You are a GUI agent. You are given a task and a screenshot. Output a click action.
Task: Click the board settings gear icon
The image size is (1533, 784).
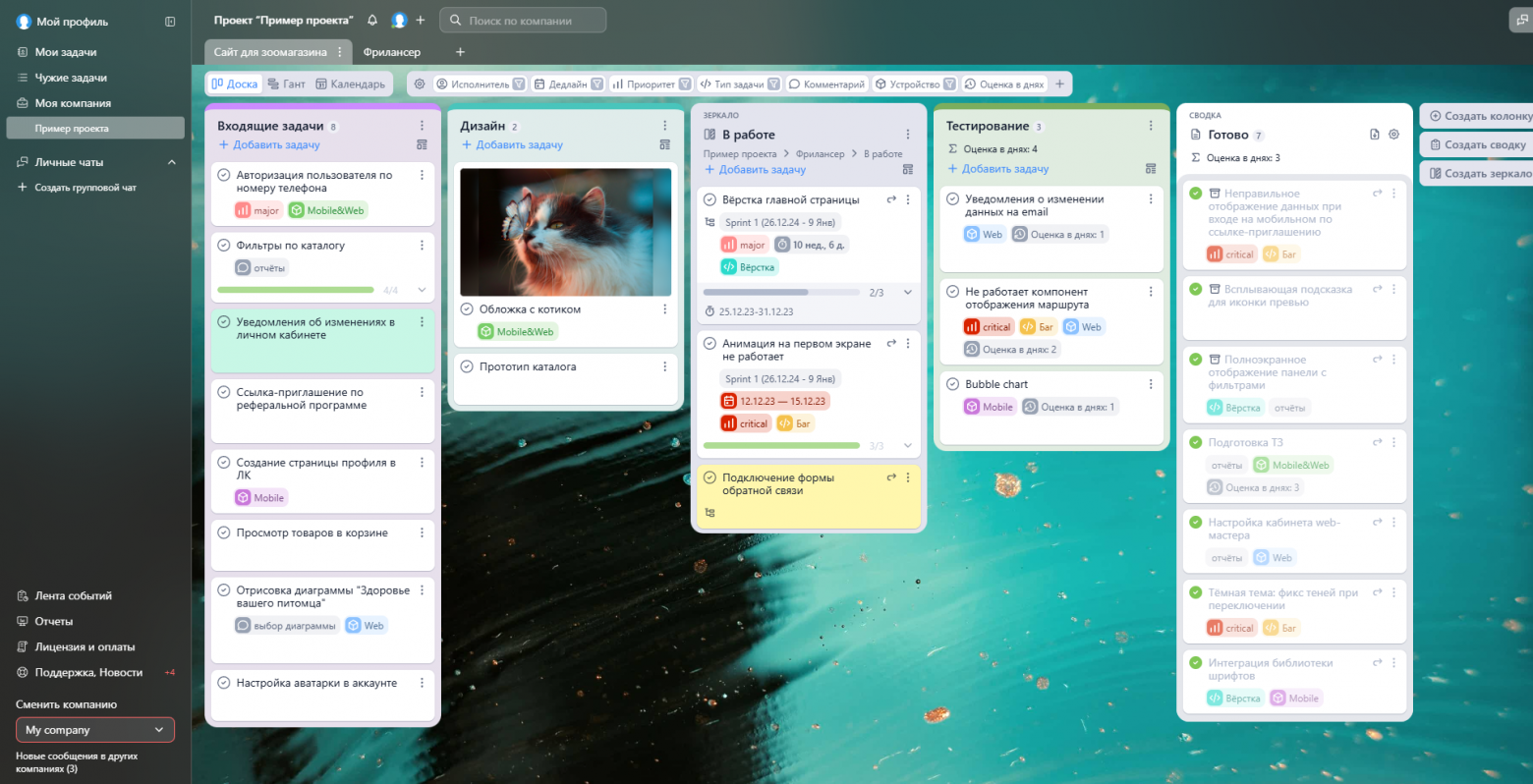(420, 84)
